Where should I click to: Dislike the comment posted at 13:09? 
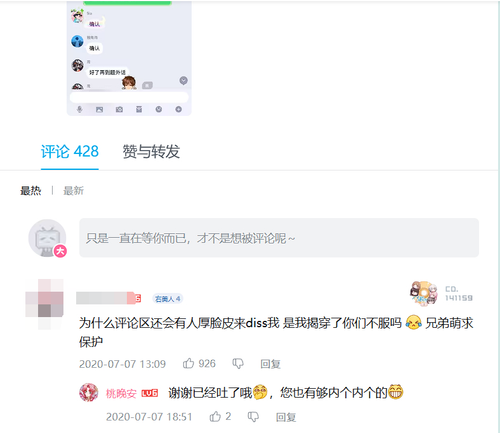pos(238,363)
